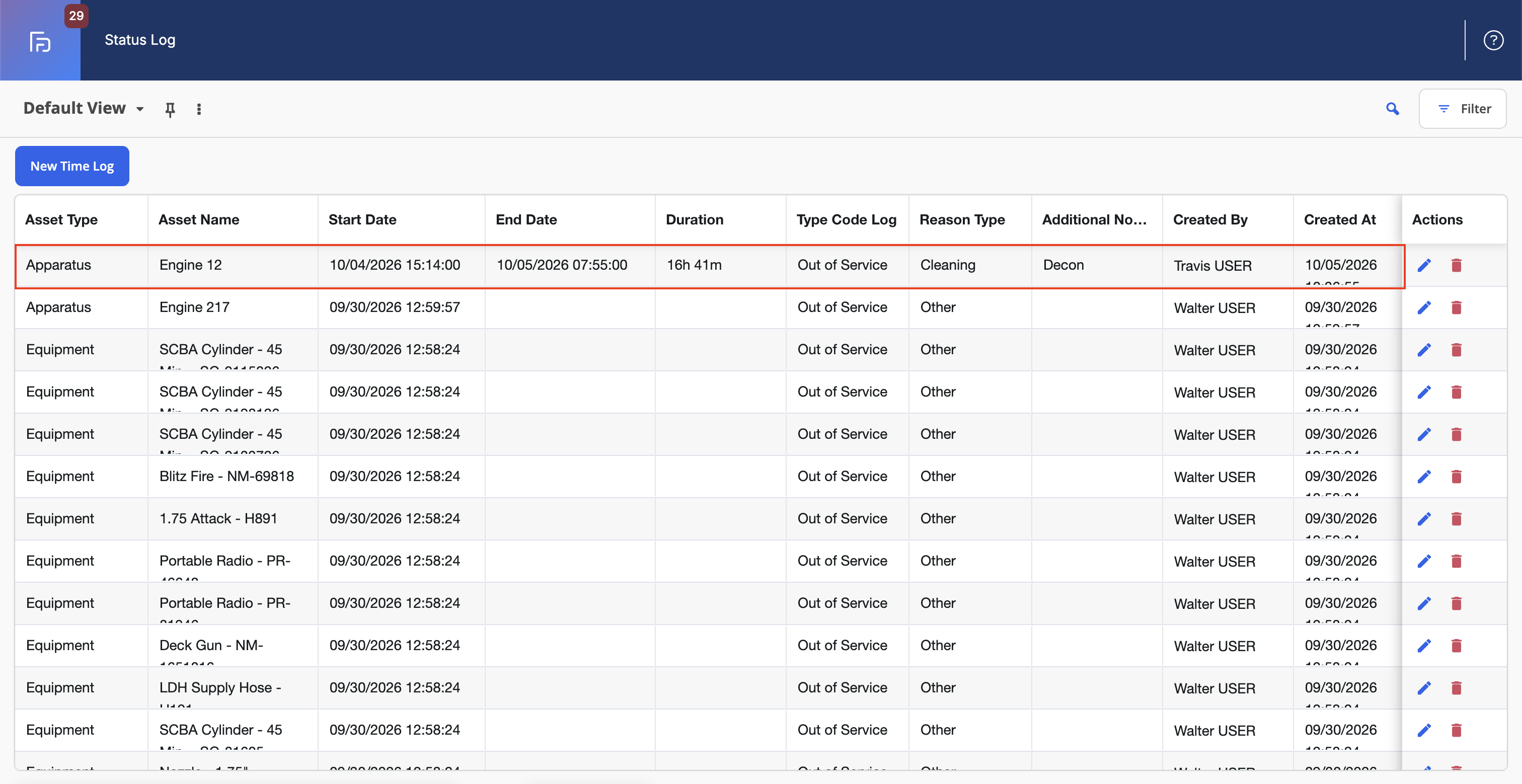Open the app logo home icon
Viewport: 1522px width, 784px height.
[x=40, y=42]
